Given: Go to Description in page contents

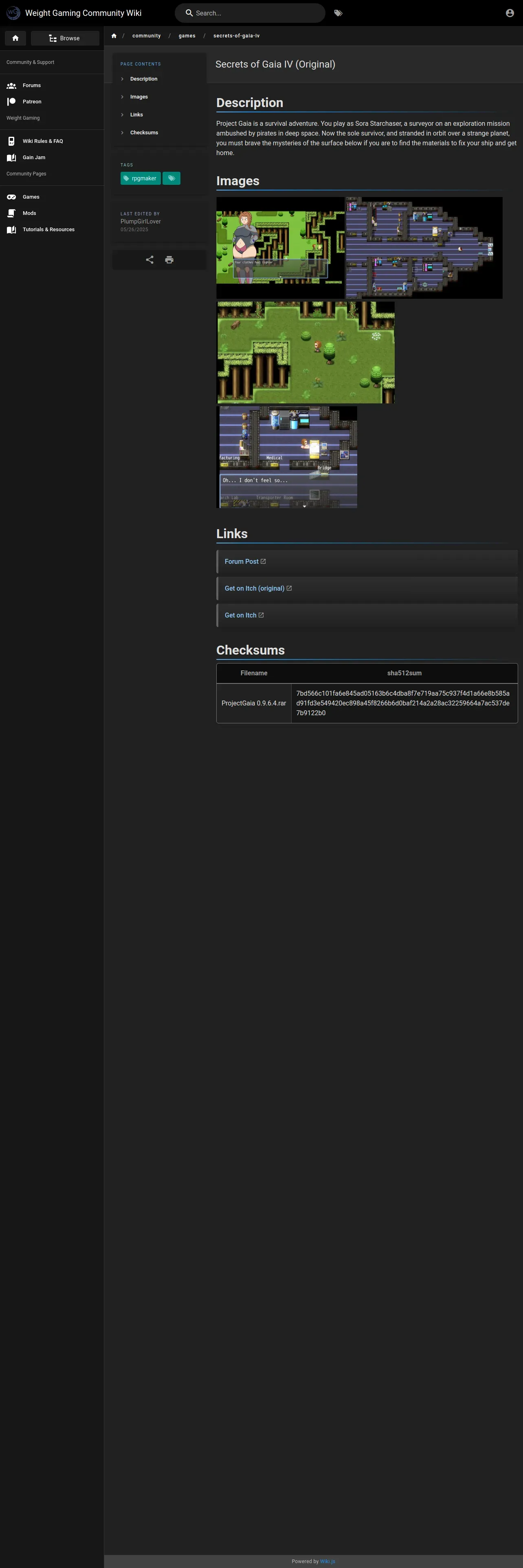Looking at the screenshot, I should [x=144, y=79].
